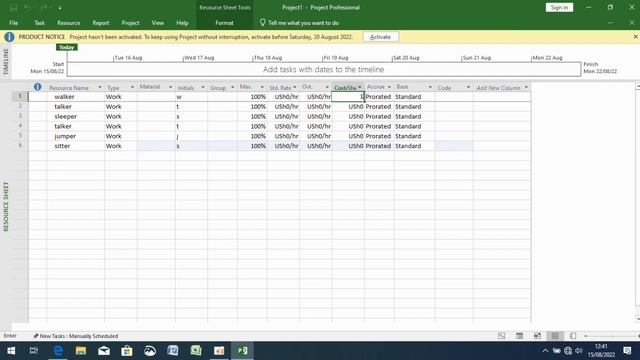Image resolution: width=640 pixels, height=360 pixels.
Task: Click the Sign in button
Action: [x=559, y=7]
